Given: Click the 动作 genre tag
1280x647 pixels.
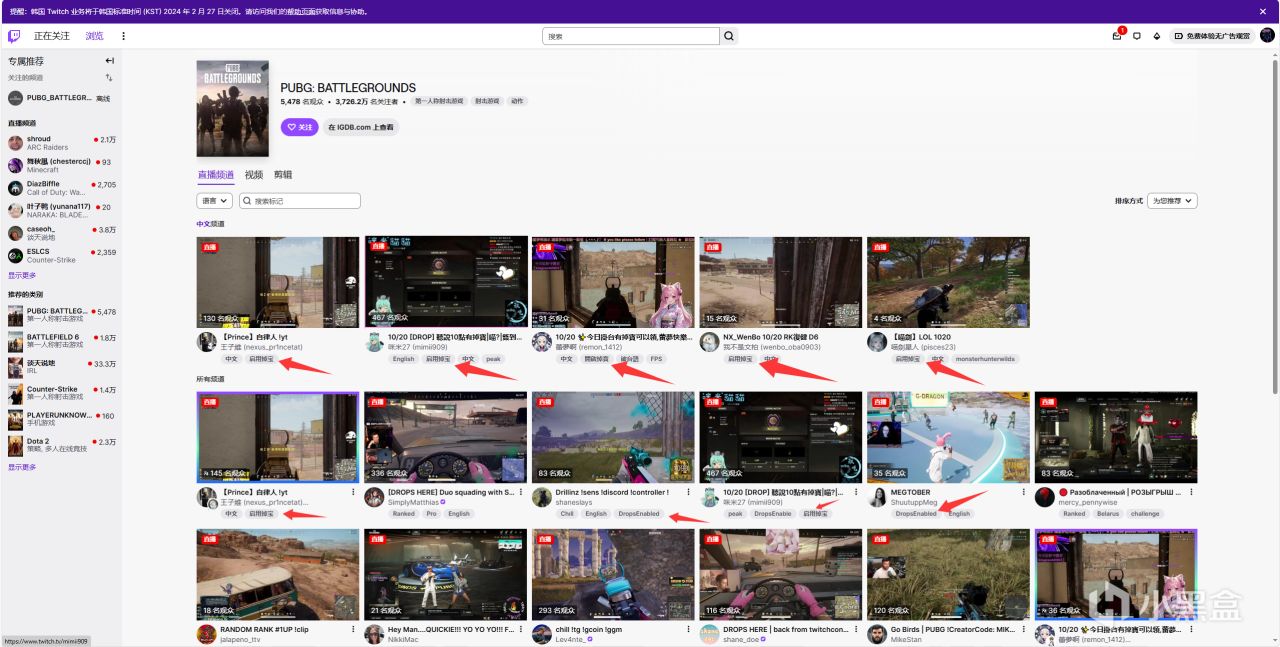Looking at the screenshot, I should pos(516,101).
